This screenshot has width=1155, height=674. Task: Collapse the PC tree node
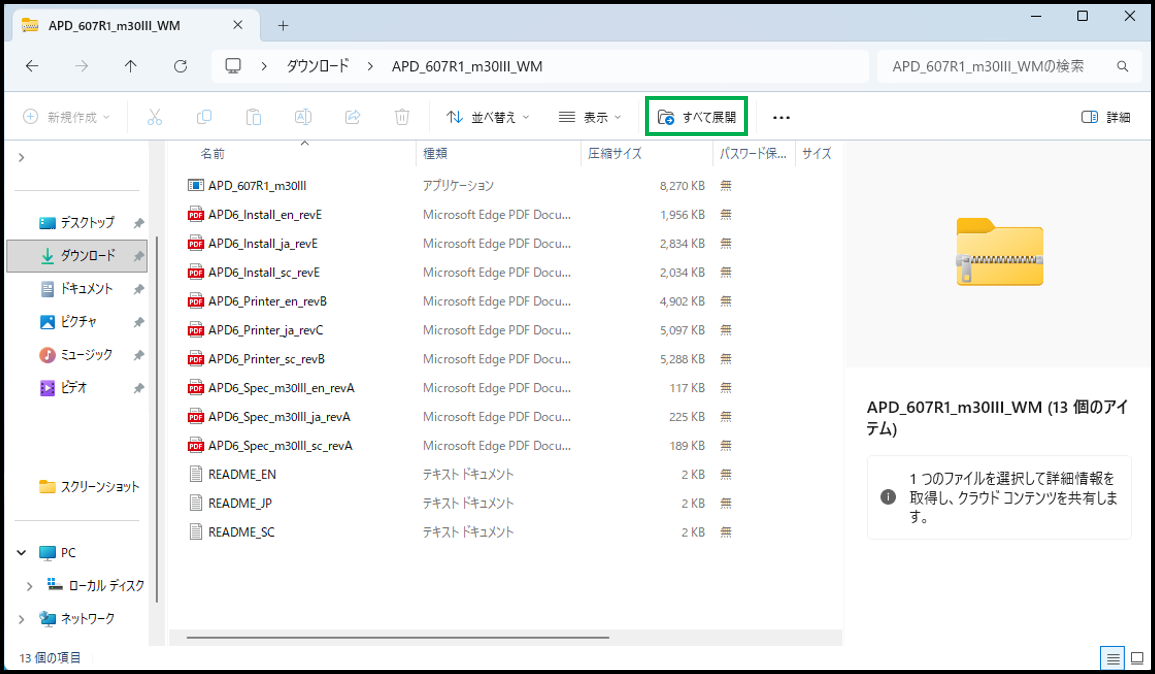tap(22, 553)
